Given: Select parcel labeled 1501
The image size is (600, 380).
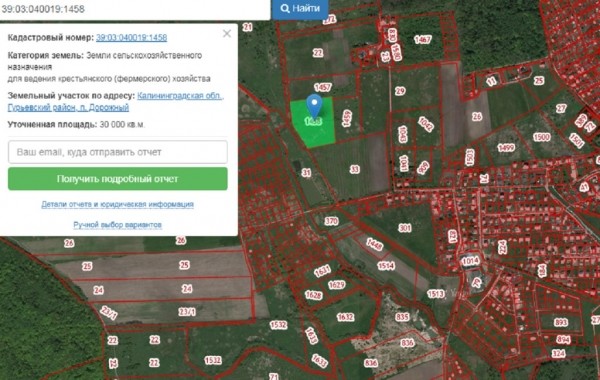Looking at the screenshot, I should pyautogui.click(x=577, y=140).
